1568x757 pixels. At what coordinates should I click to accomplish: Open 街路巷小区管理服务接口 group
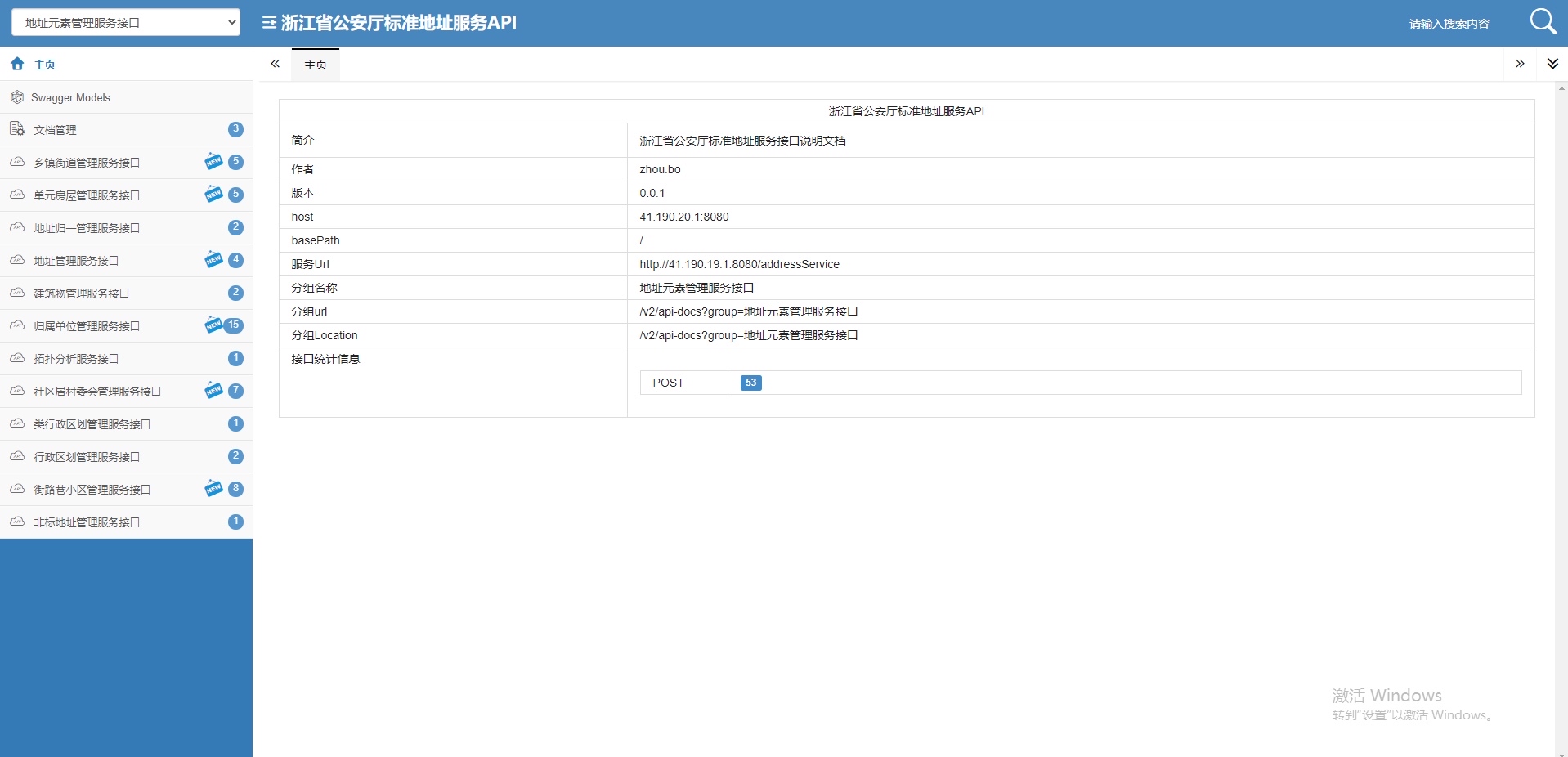(126, 490)
